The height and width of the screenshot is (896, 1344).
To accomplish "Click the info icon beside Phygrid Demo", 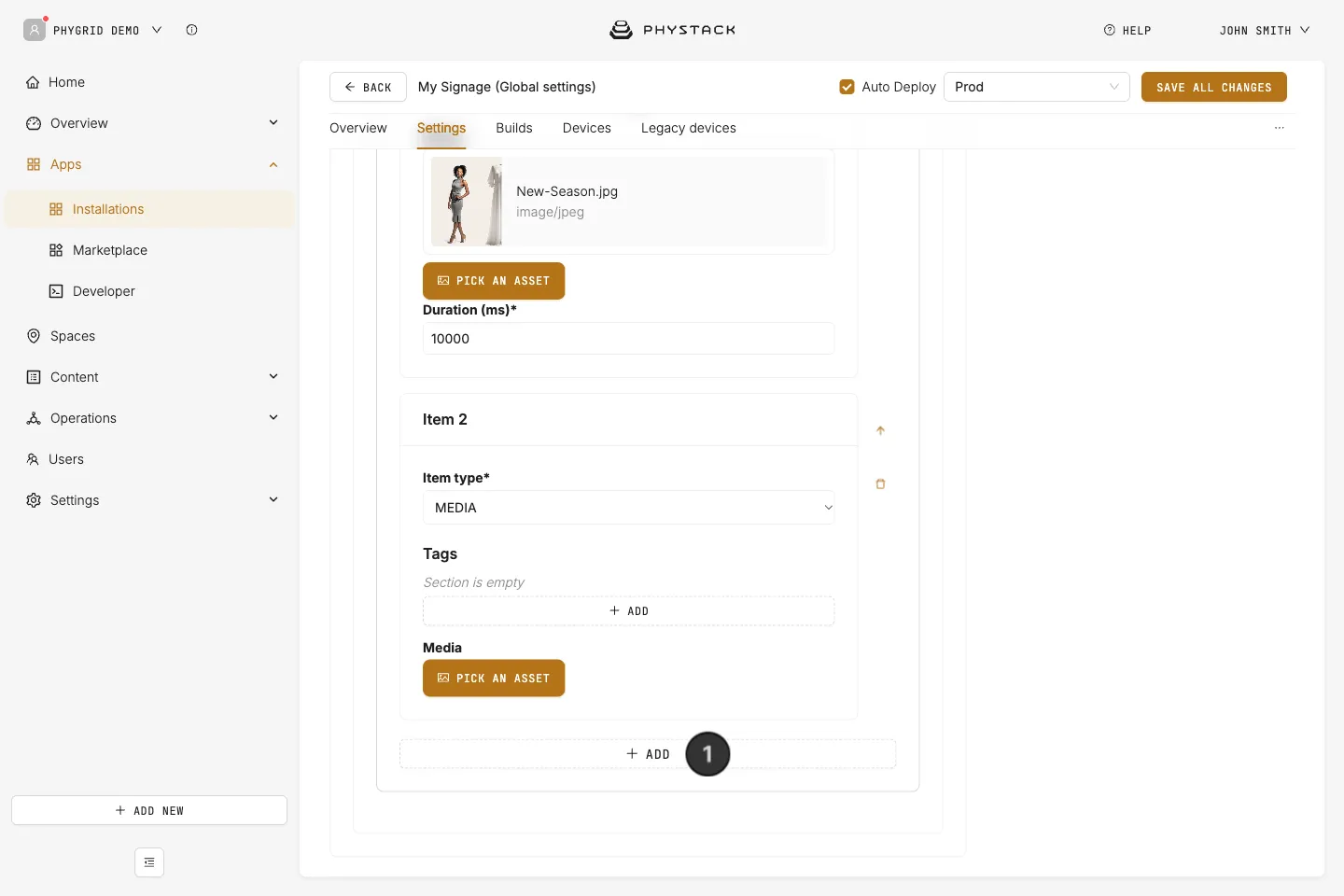I will [x=191, y=30].
